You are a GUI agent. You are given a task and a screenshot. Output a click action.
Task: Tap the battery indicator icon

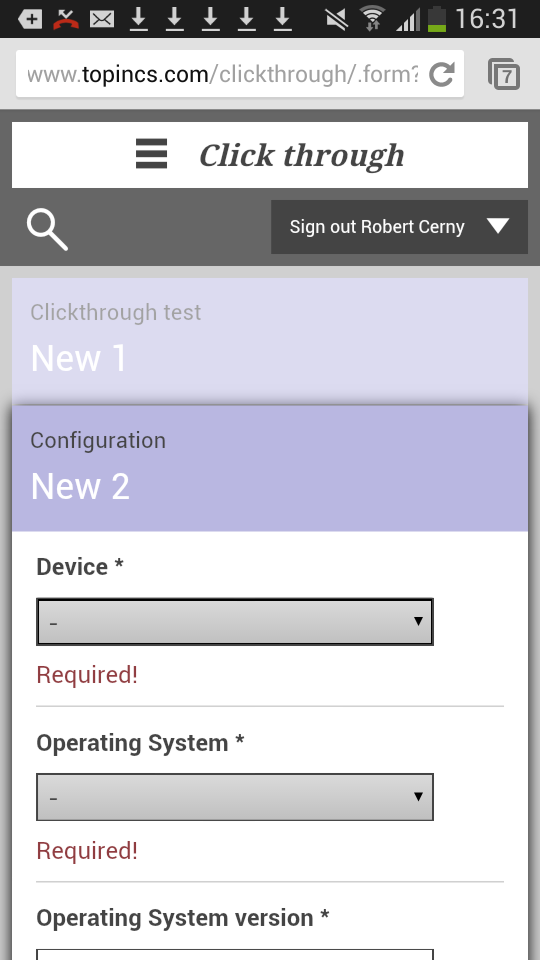coord(437,18)
